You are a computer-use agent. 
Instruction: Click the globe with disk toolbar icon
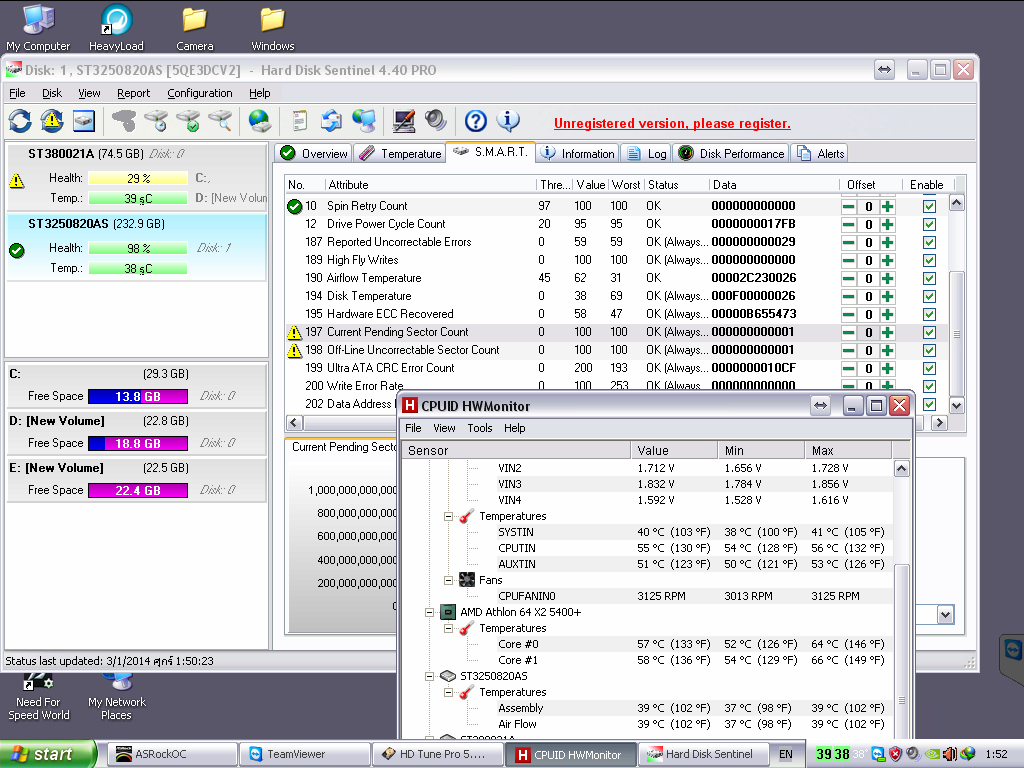pos(260,121)
